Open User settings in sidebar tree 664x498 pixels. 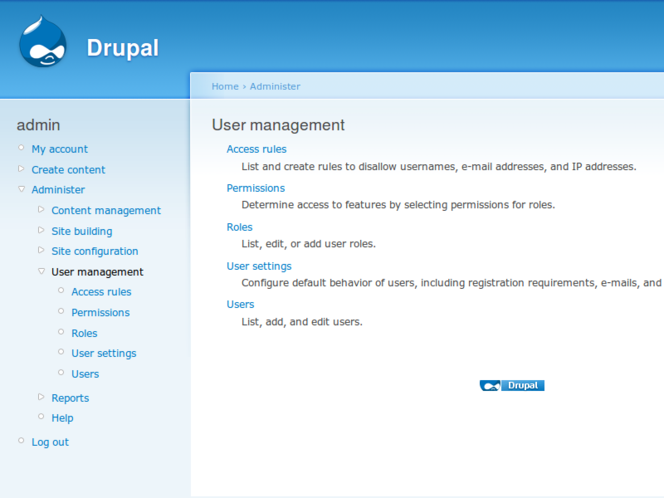tap(103, 353)
